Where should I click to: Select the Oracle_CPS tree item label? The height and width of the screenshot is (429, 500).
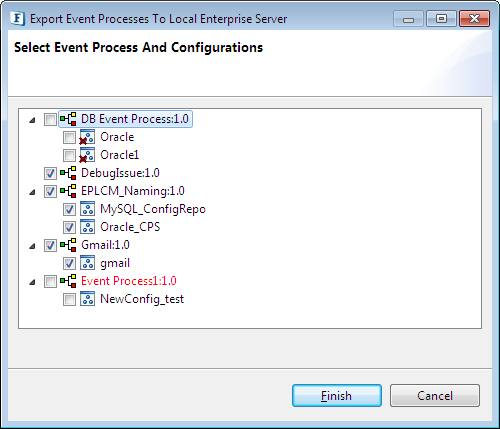pos(130,227)
